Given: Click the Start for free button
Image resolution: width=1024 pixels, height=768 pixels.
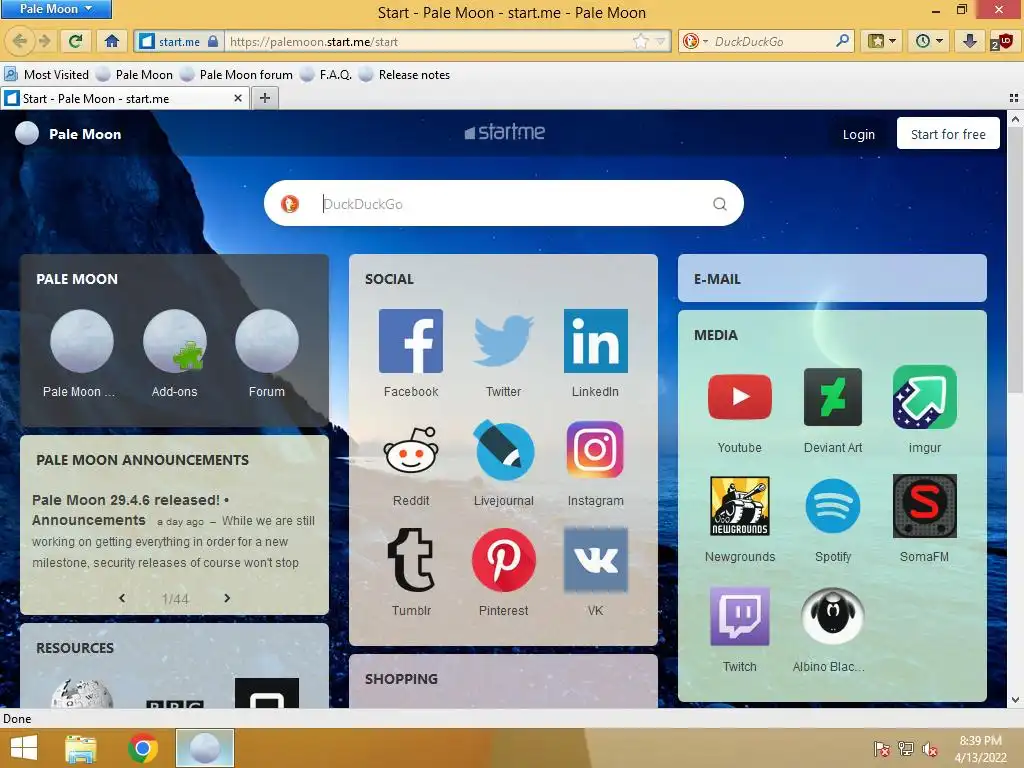Looking at the screenshot, I should [948, 133].
